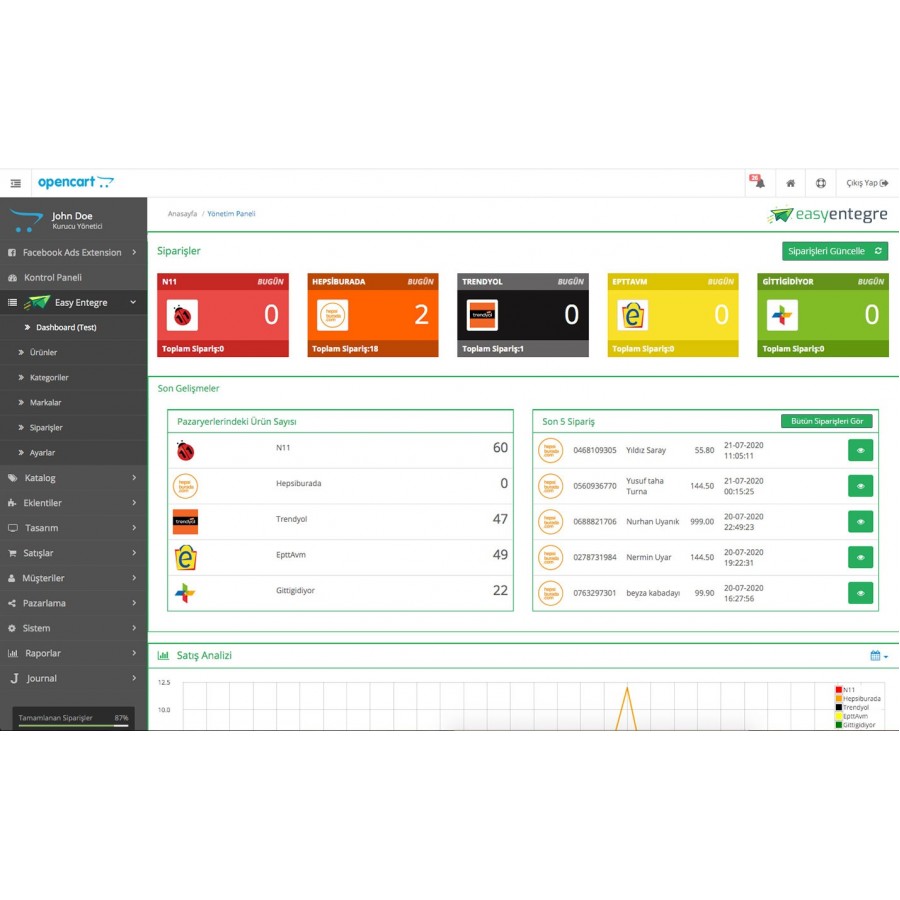The image size is (900, 900).
Task: Click the Hepsiburada icon of order 0468109305
Action: (550, 451)
